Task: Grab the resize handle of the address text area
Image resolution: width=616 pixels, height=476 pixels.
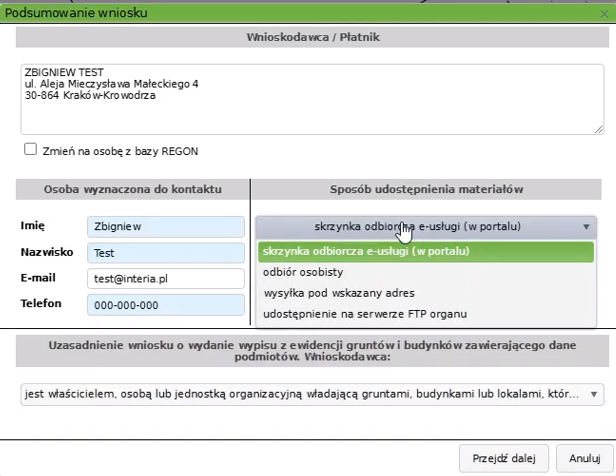Action: coord(599,128)
